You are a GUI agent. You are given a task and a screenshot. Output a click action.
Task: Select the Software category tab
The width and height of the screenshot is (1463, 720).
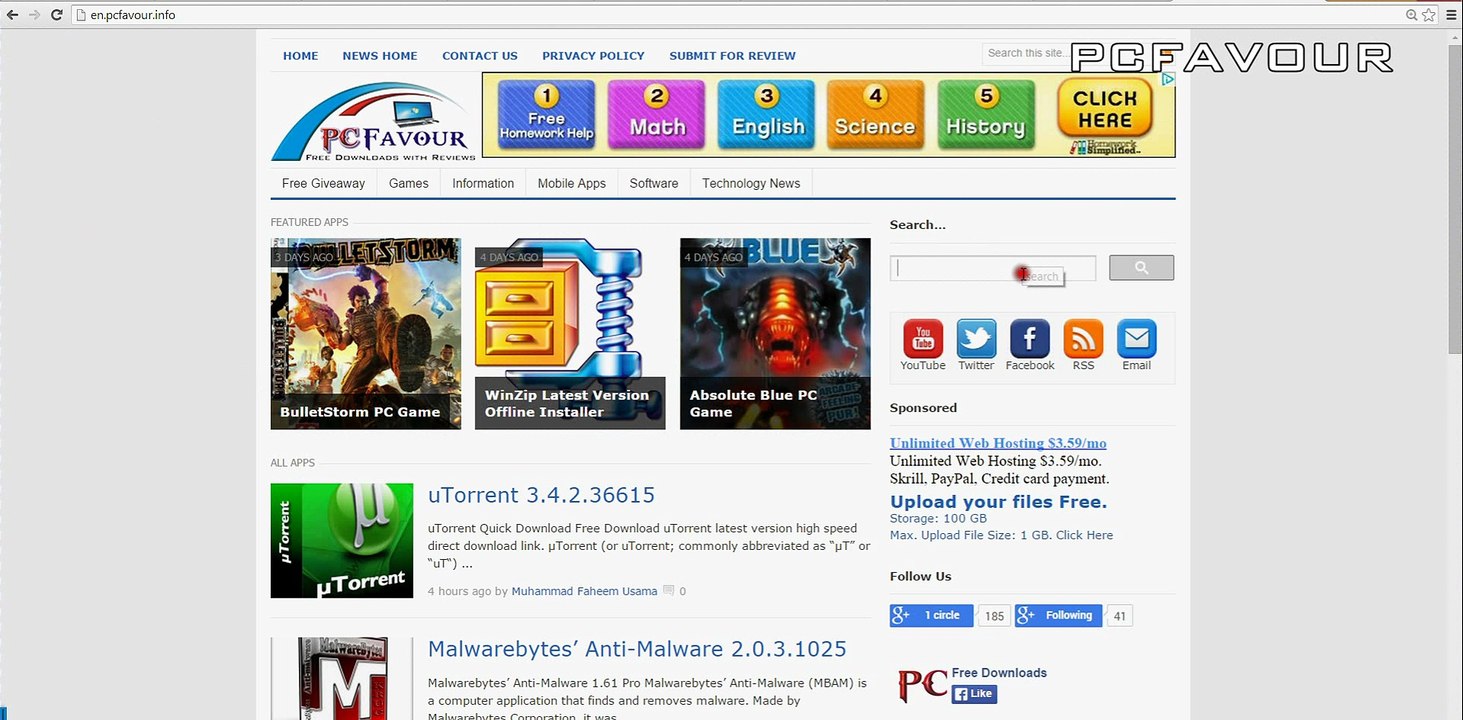(654, 183)
